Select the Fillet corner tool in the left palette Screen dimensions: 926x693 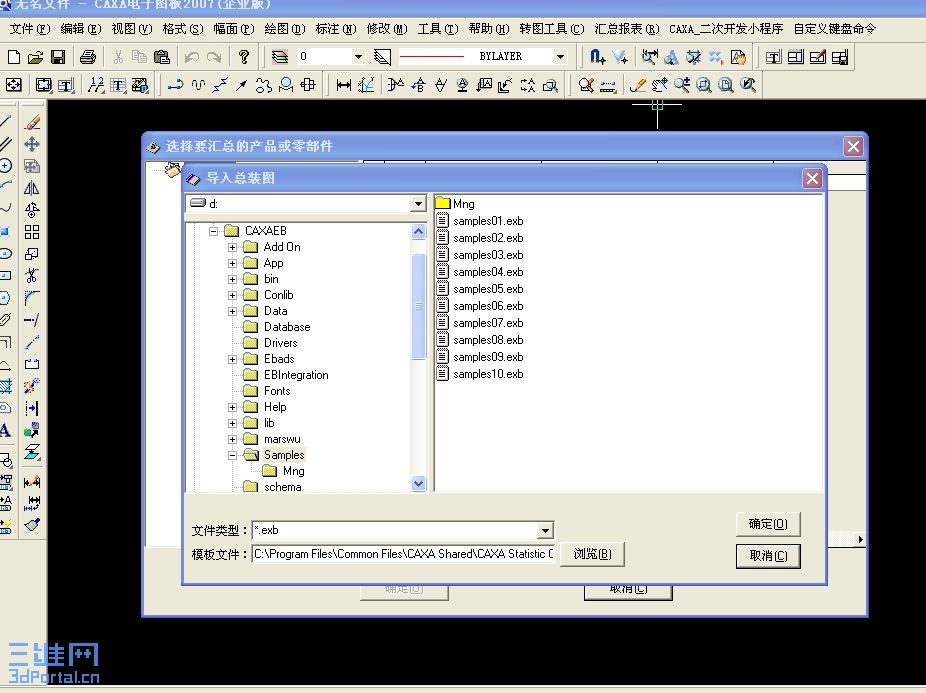coord(32,298)
